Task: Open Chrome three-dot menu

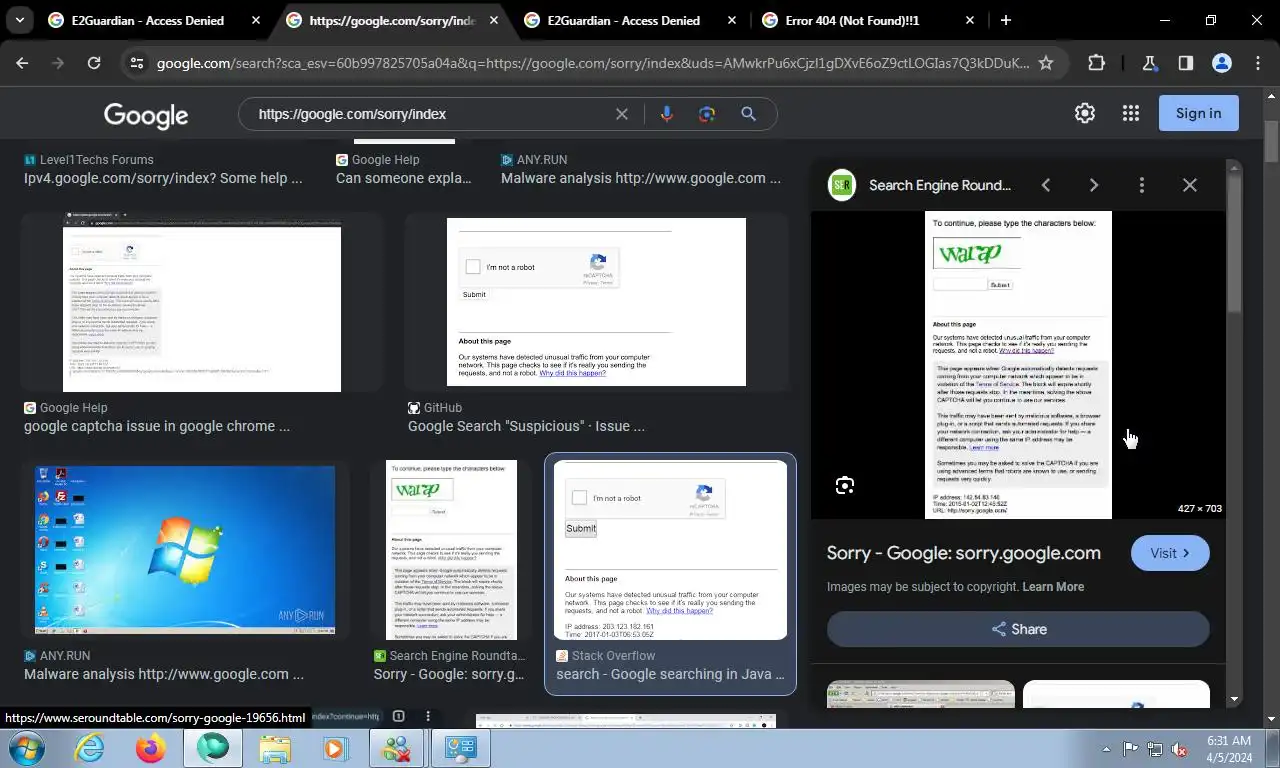Action: pyautogui.click(x=1258, y=63)
